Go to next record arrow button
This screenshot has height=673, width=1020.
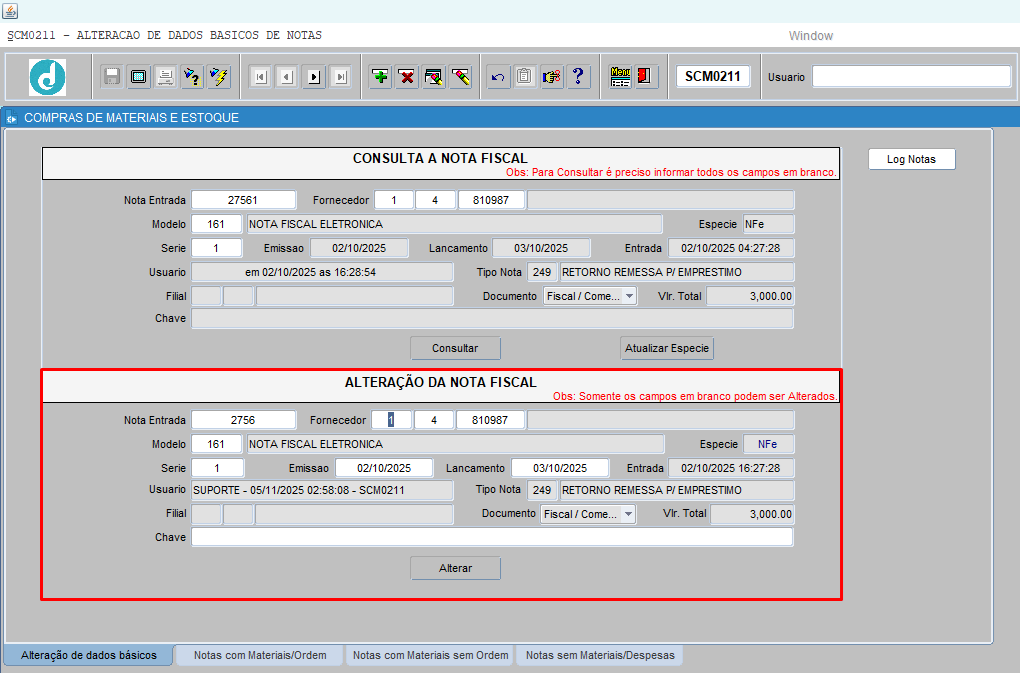[314, 77]
